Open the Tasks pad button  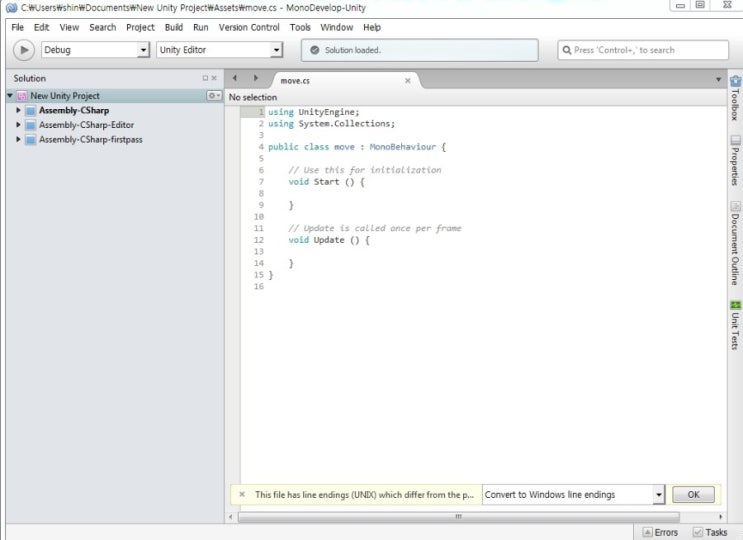(709, 532)
